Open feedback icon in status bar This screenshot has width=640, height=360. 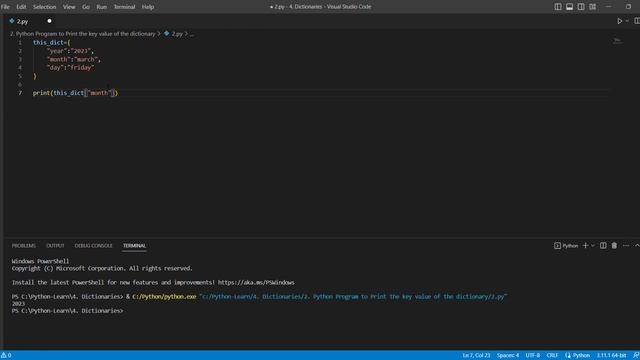point(636,356)
